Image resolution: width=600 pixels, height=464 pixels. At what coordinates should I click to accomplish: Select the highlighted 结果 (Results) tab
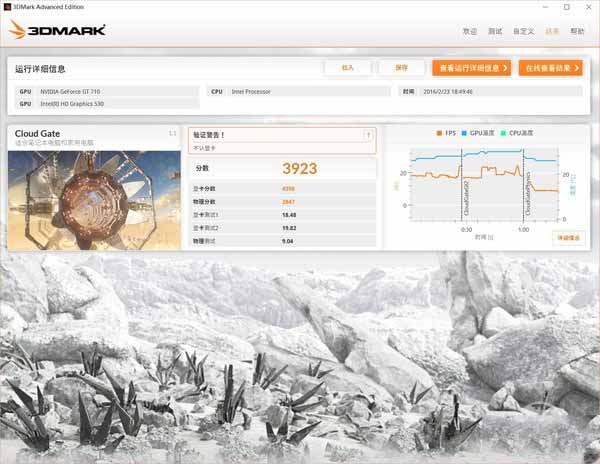click(552, 31)
